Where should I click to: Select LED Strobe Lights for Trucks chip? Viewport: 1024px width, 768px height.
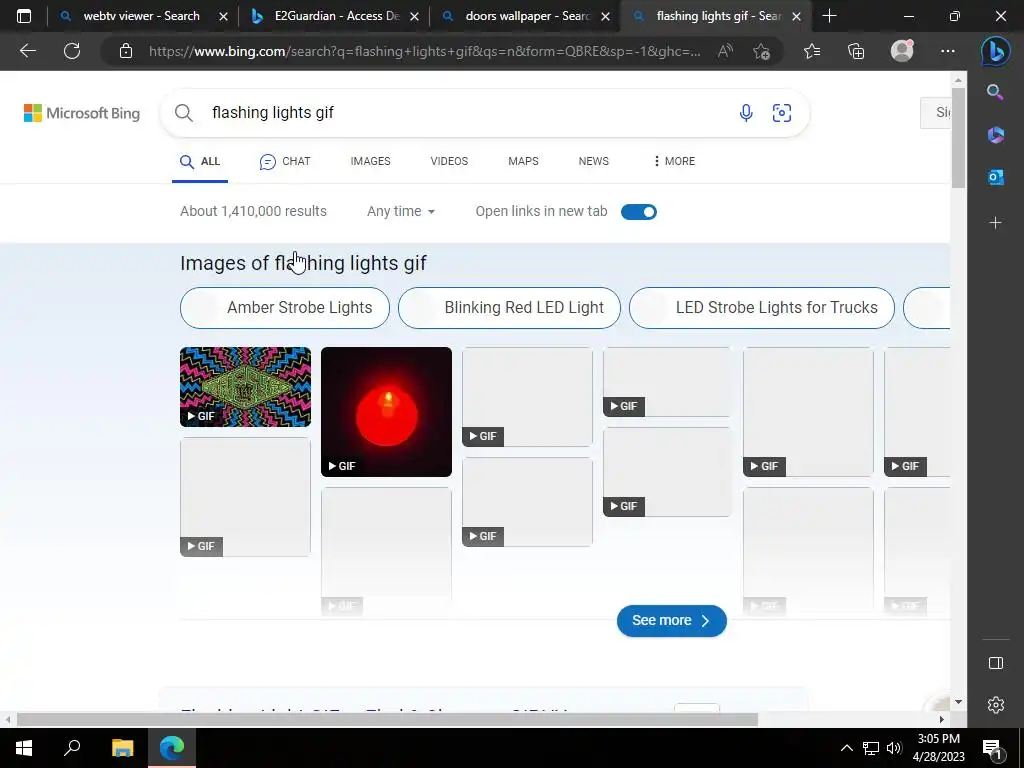pyautogui.click(x=761, y=308)
